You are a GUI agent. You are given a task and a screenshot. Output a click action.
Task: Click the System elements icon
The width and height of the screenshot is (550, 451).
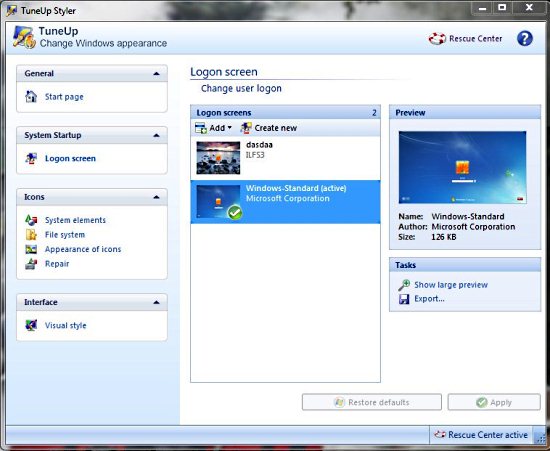pos(31,220)
